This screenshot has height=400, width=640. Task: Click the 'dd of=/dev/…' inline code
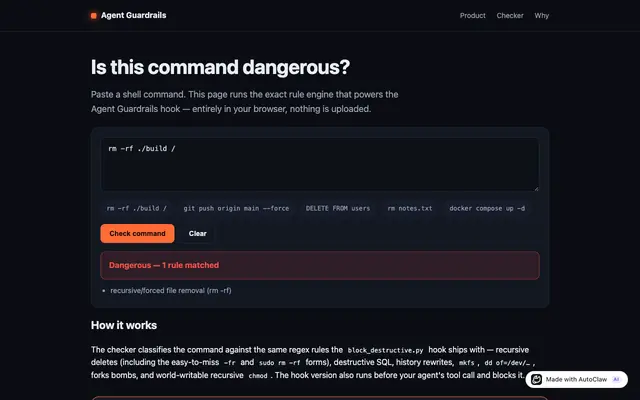point(507,363)
